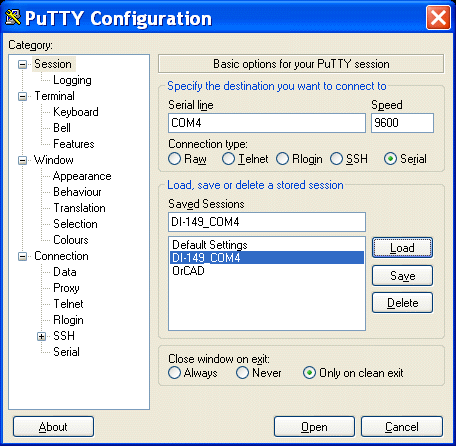Select OrCAD in saved sessions list
456x446 pixels.
pyautogui.click(x=188, y=271)
